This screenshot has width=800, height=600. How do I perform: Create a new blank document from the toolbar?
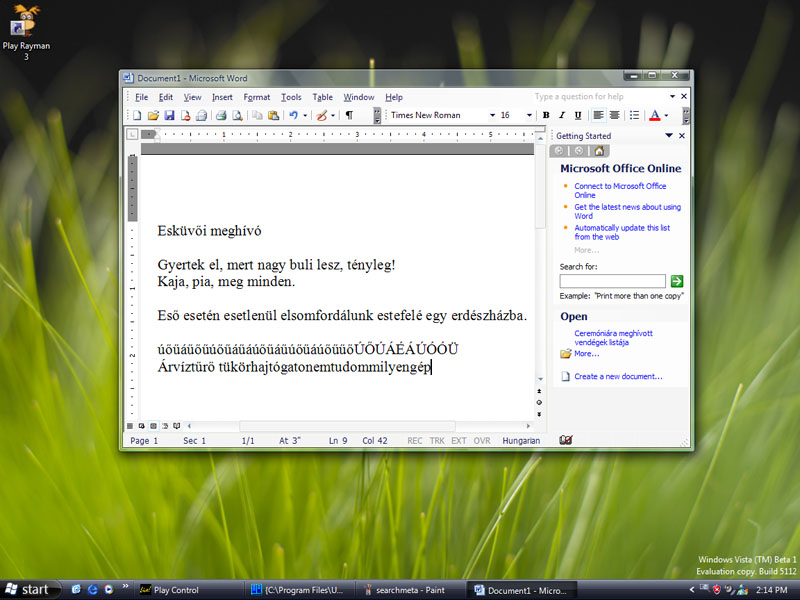(137, 115)
